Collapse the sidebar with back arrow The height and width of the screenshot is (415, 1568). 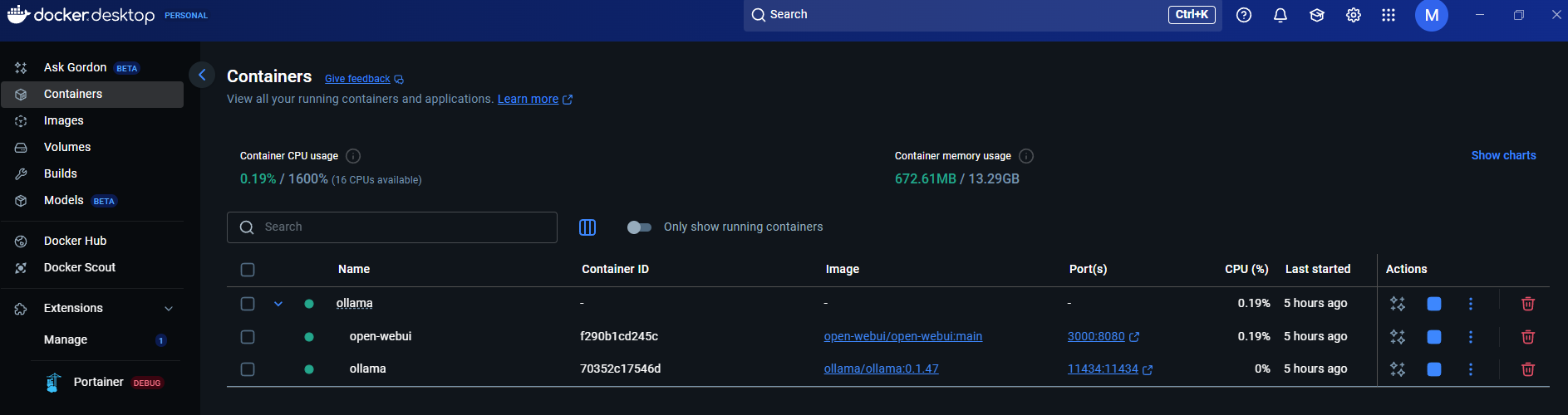click(202, 75)
